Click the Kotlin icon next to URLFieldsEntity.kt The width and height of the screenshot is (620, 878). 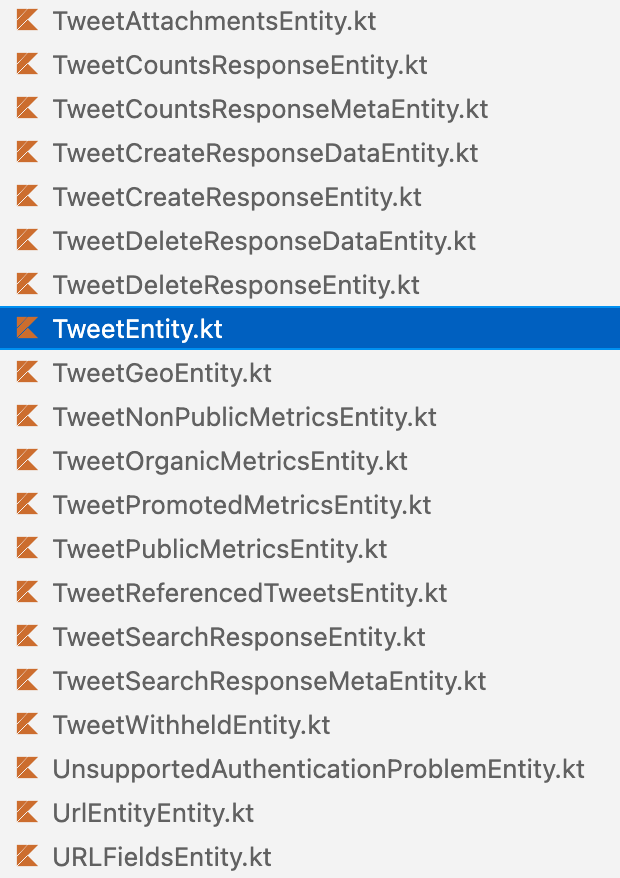[26, 856]
